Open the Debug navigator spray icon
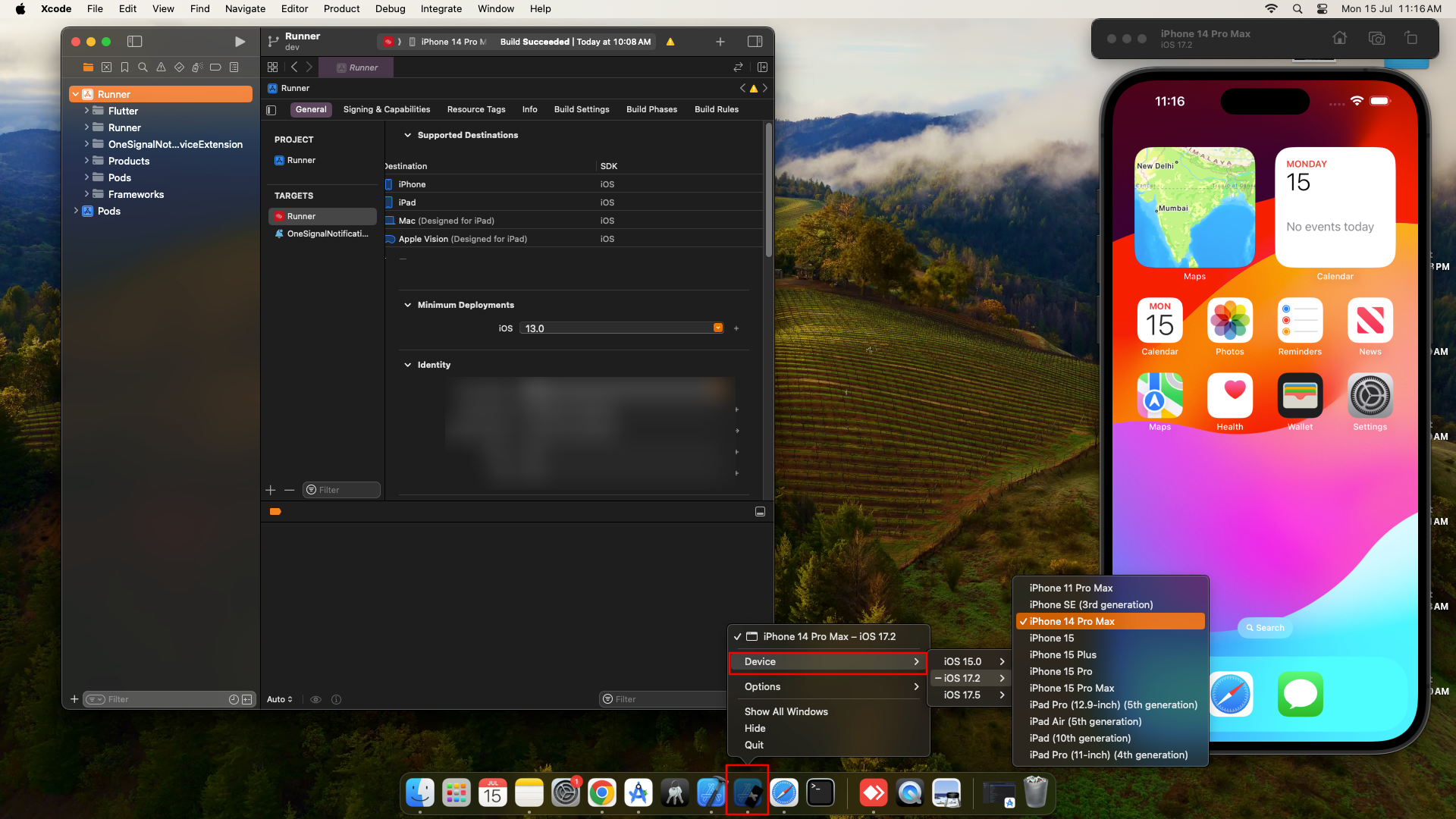The image size is (1456, 819). (x=197, y=67)
